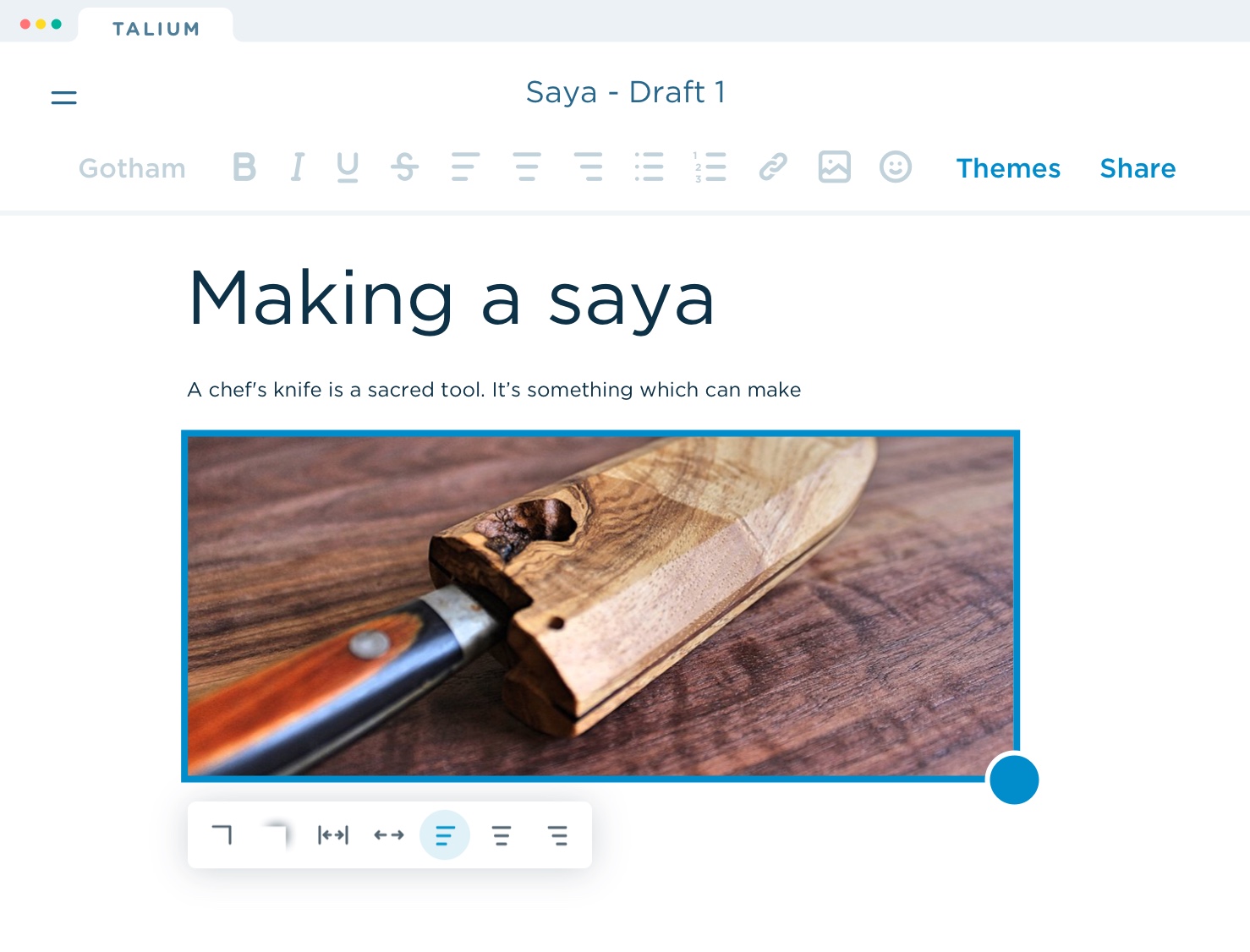The image size is (1250, 952).
Task: Select the TALIUM tab
Action: coord(156,29)
